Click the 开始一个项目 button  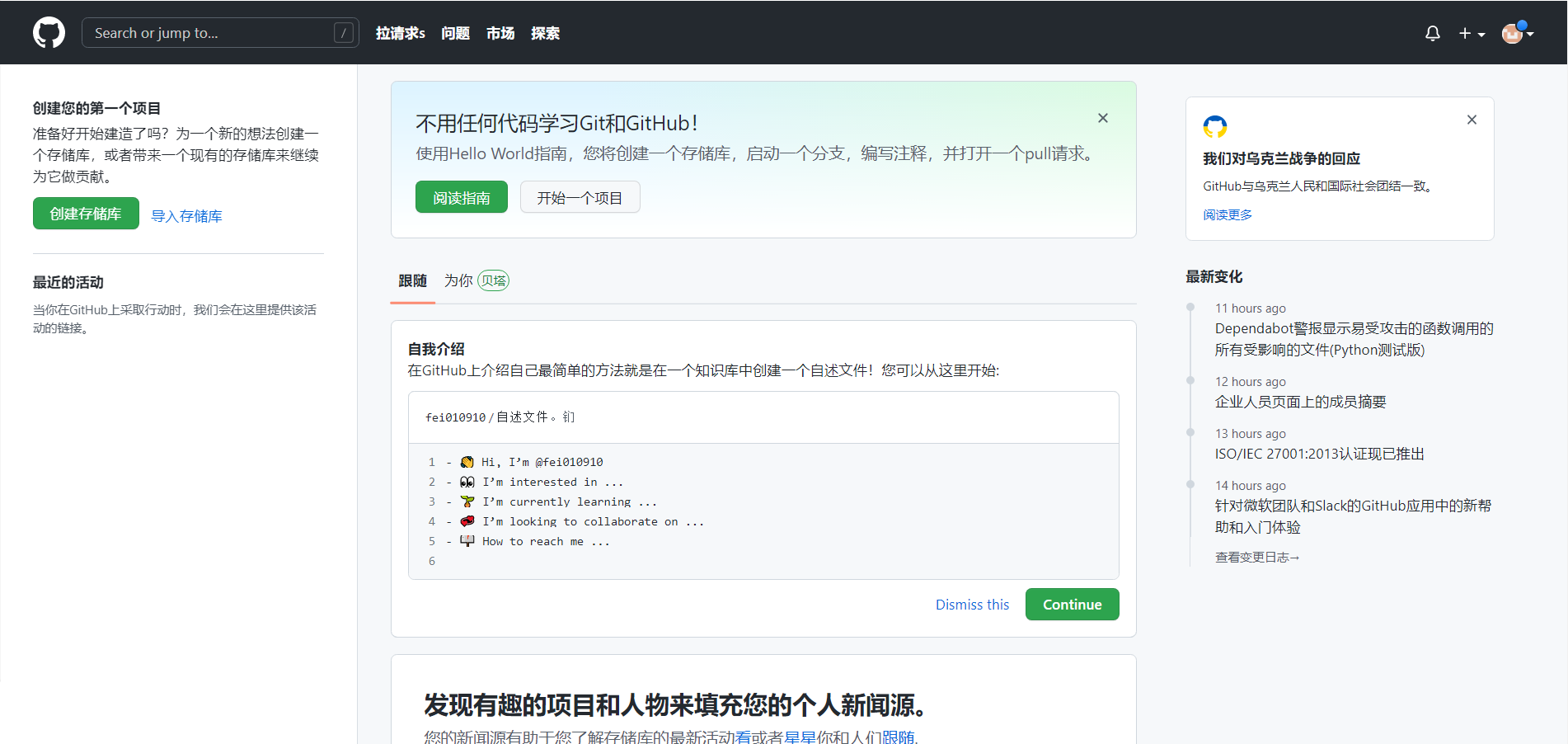tap(580, 197)
